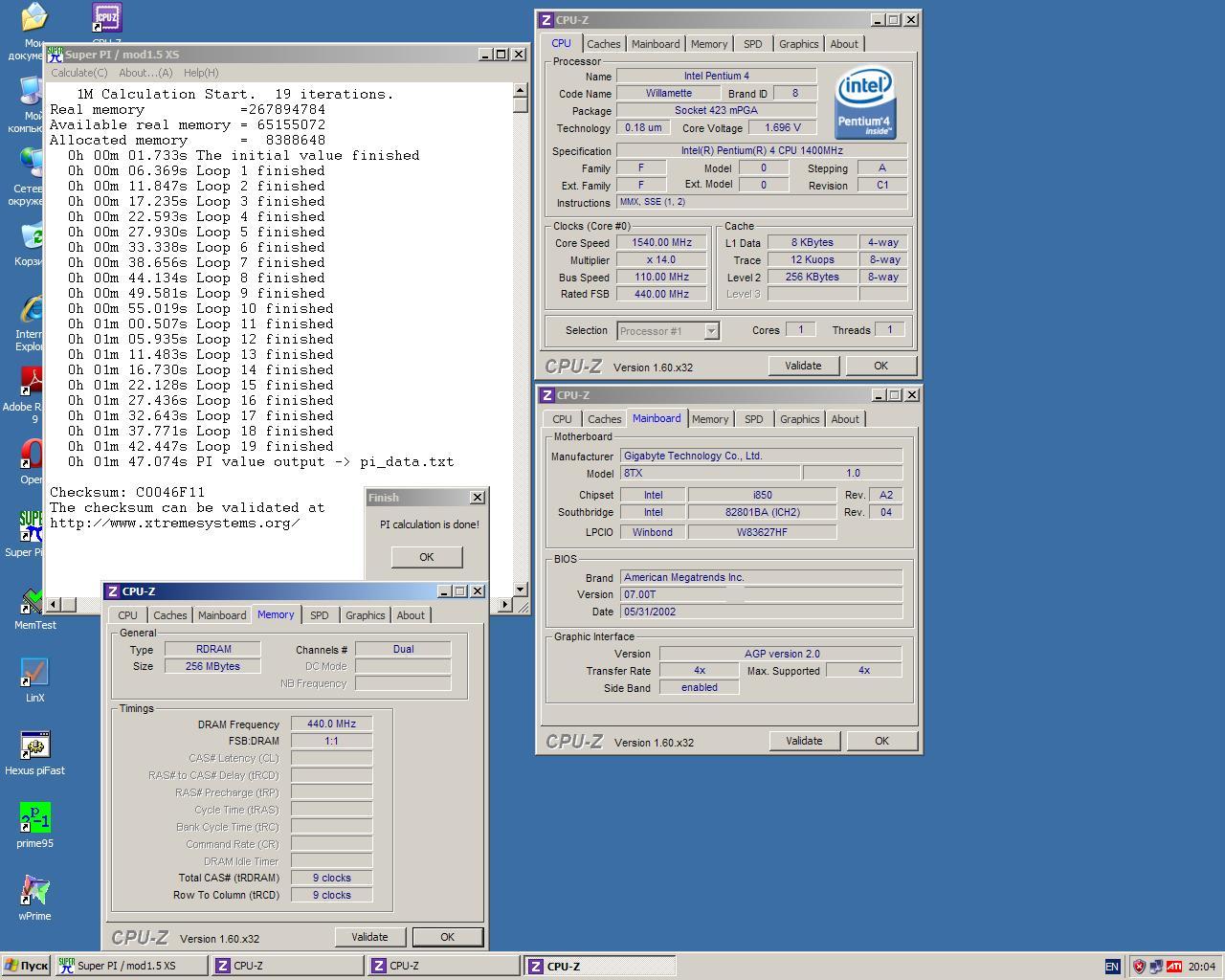Click OK in Memory CPU-Z window
This screenshot has width=1225, height=980.
[x=447, y=937]
